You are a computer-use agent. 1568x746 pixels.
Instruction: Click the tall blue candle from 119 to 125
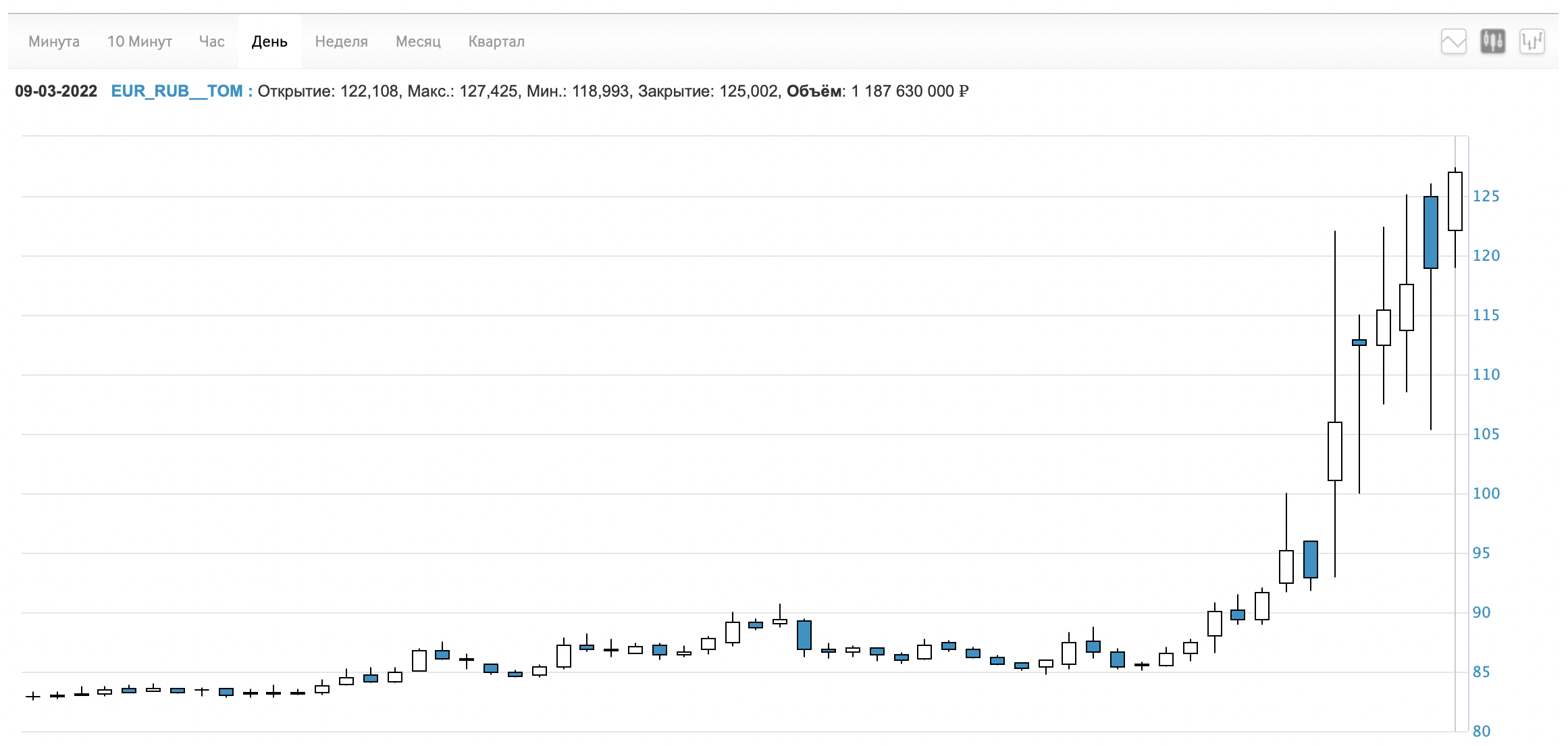coord(1431,232)
